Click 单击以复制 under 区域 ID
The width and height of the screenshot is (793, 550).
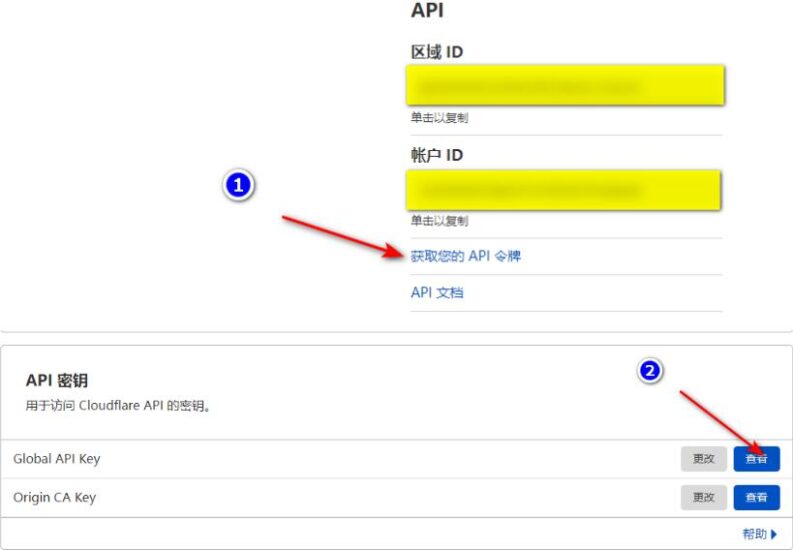tap(439, 118)
